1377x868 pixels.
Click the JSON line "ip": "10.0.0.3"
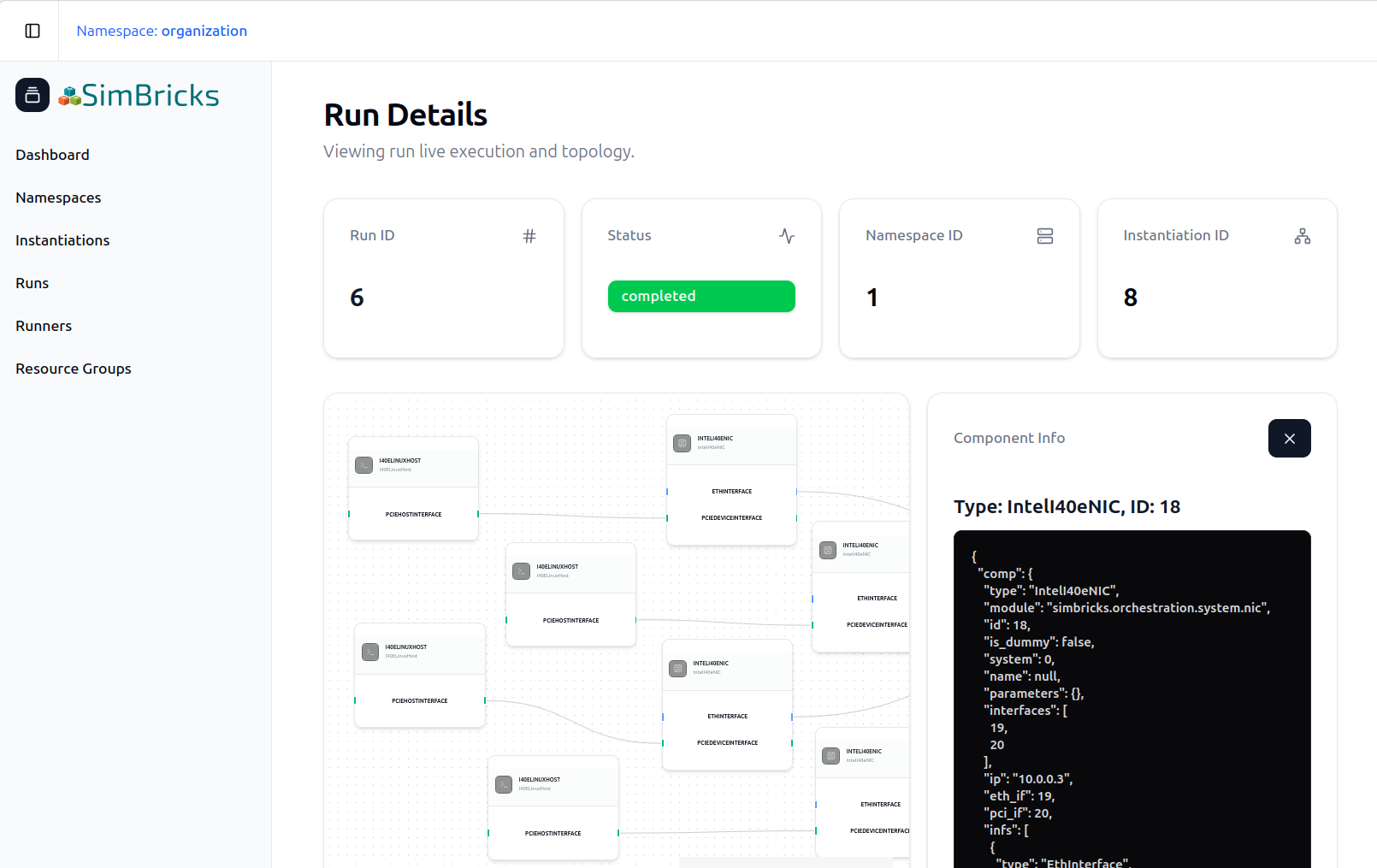pos(1027,779)
